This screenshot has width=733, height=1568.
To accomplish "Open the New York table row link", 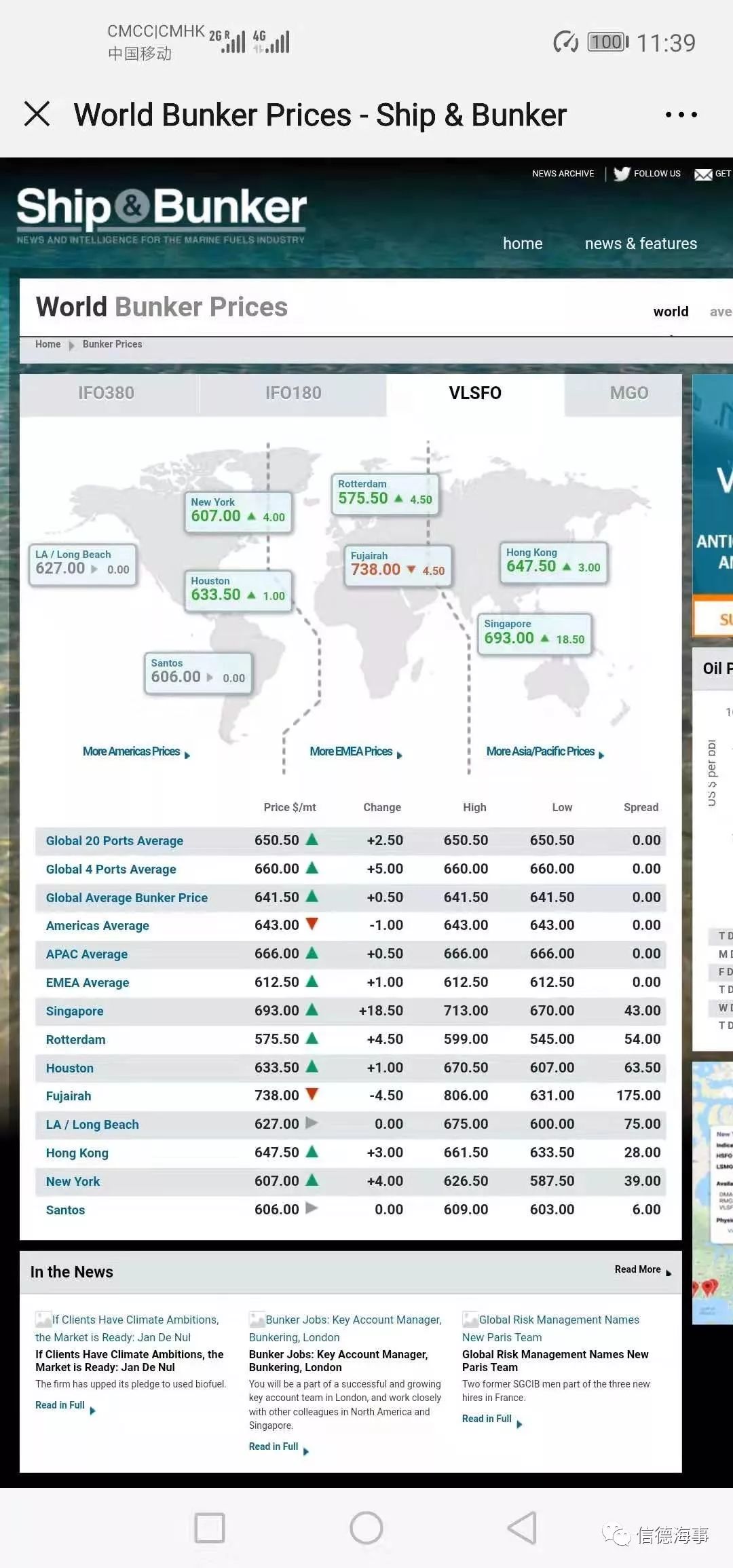I will [73, 1182].
